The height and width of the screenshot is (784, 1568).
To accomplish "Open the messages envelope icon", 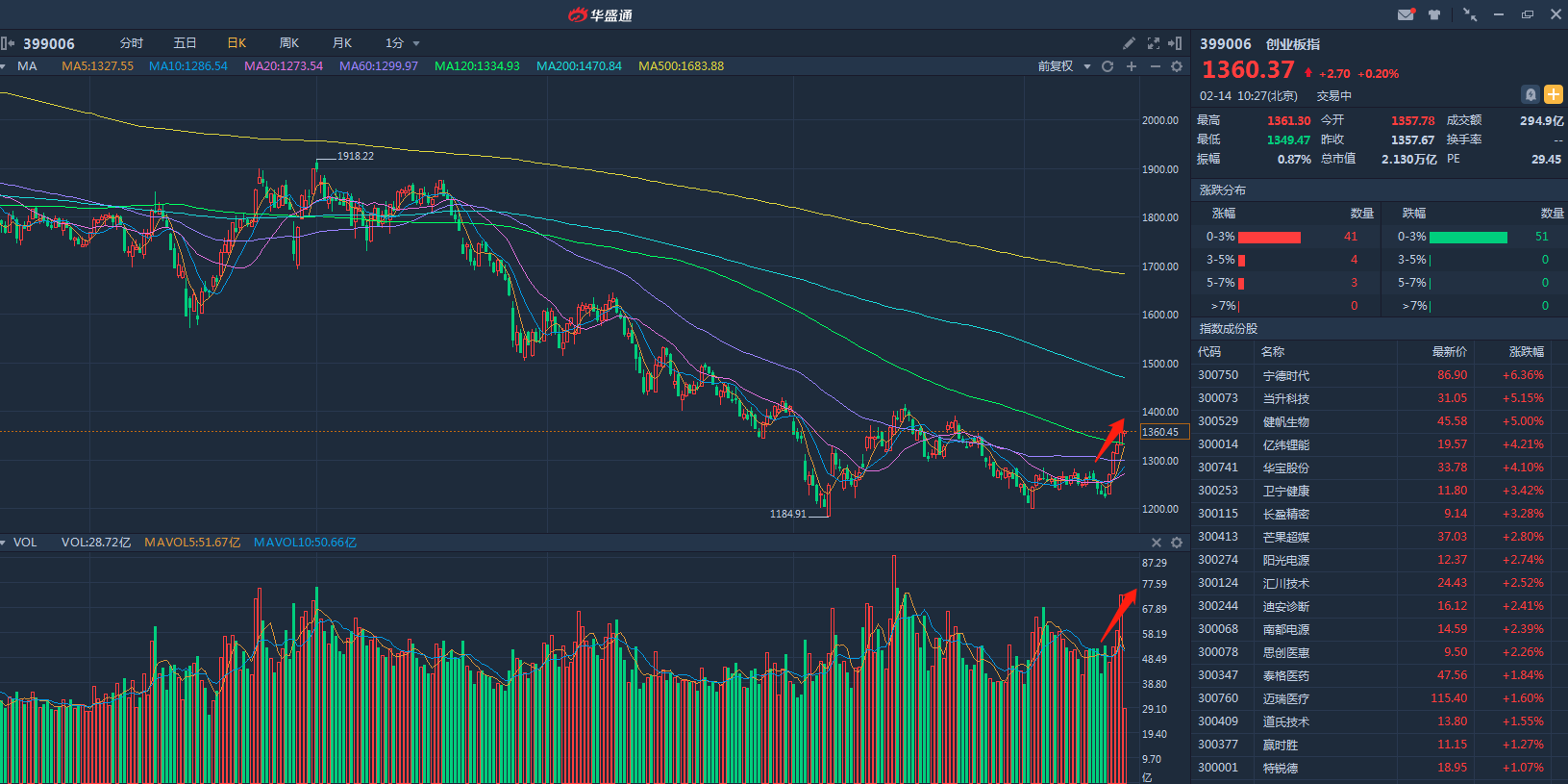I will coord(1406,14).
